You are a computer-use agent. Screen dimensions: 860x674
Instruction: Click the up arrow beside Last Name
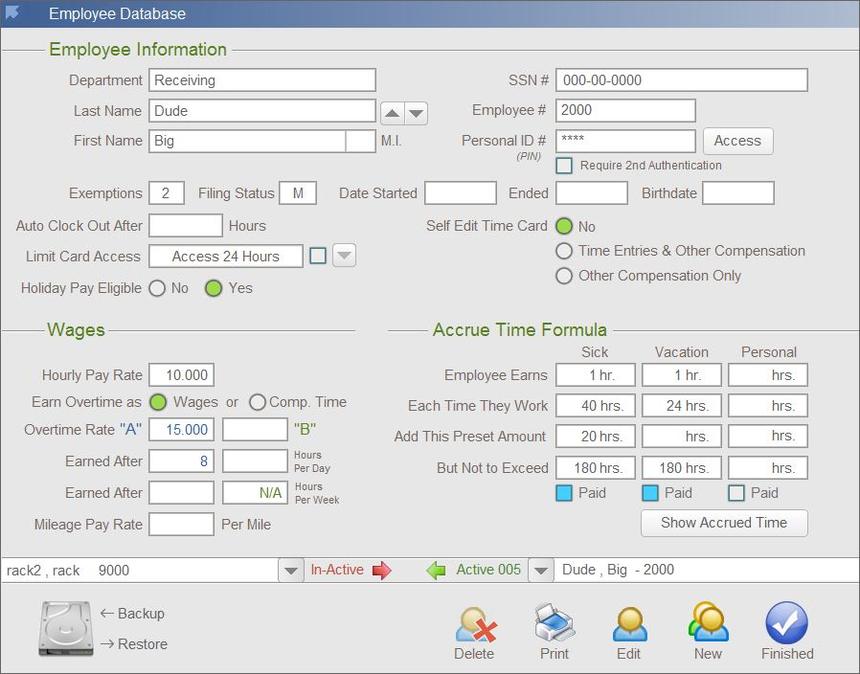click(392, 113)
